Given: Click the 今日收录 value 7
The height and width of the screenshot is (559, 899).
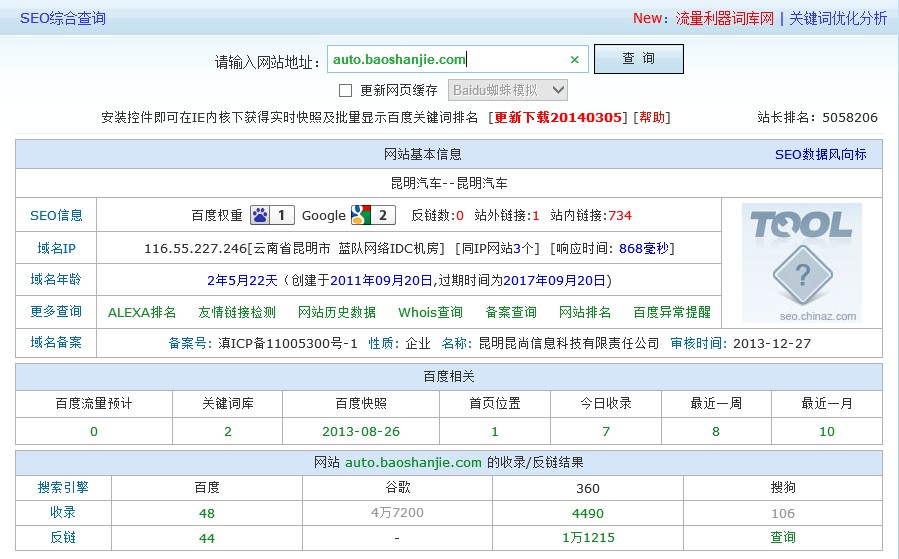Looking at the screenshot, I should point(606,432).
